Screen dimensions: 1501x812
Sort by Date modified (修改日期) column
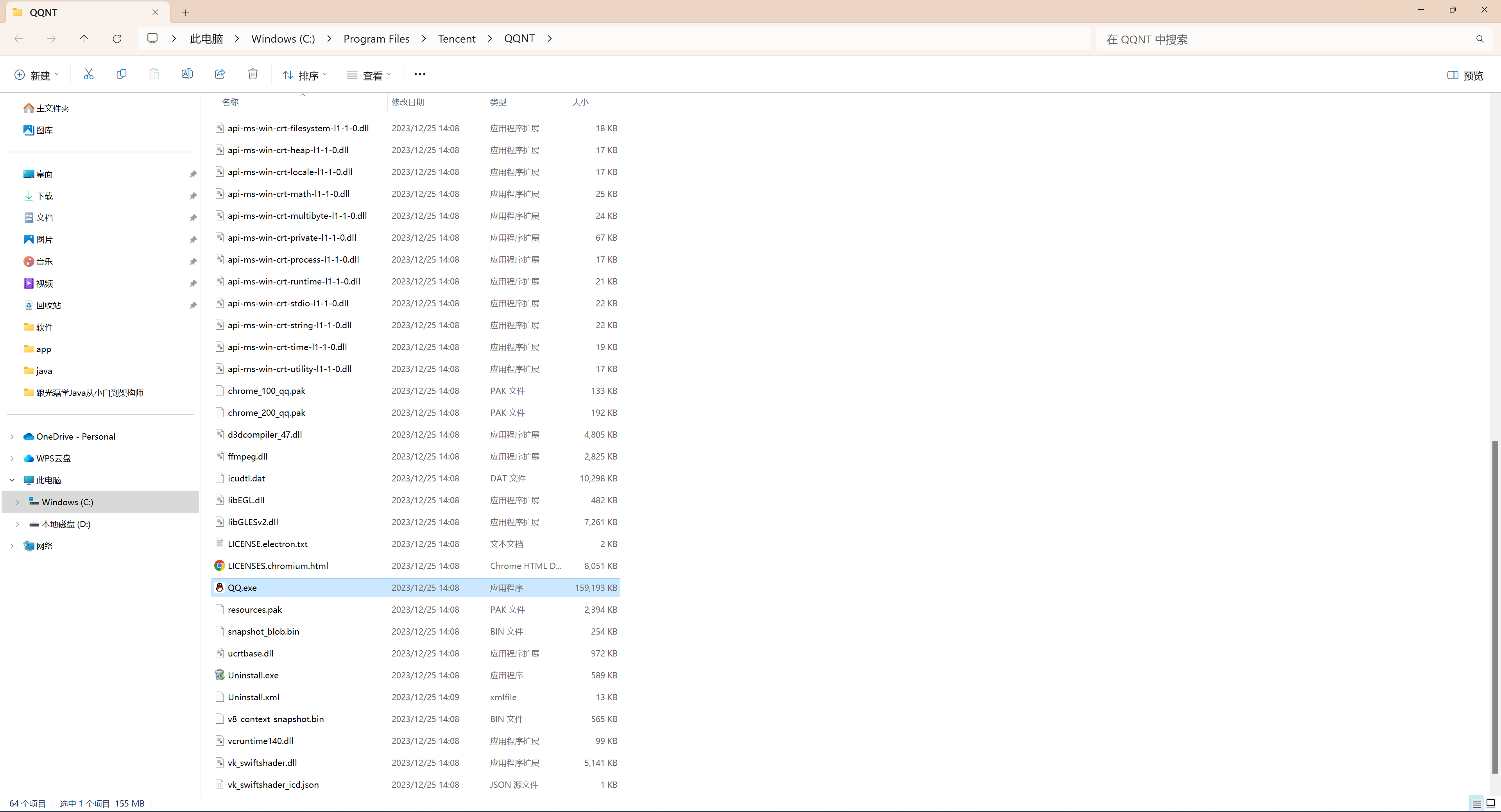[408, 102]
